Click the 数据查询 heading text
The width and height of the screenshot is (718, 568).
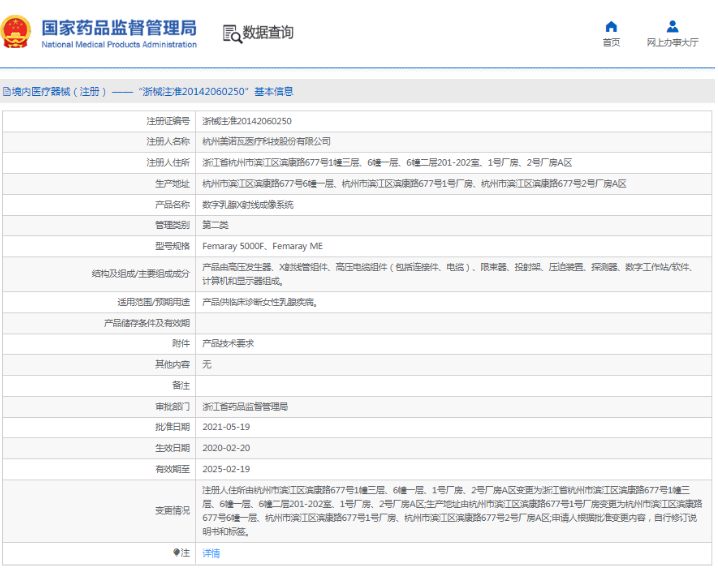(x=268, y=33)
